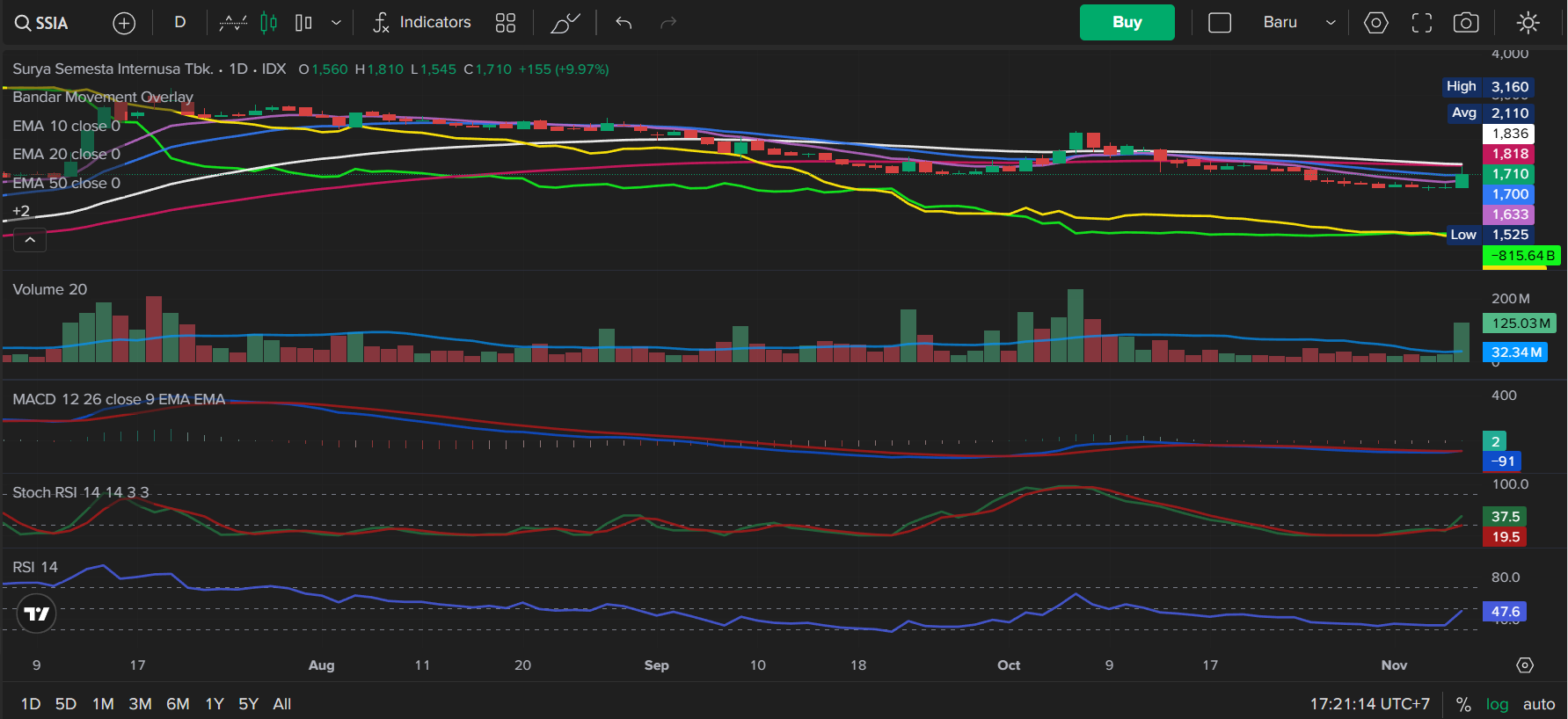Click the add symbol plus icon
Screen dimensions: 1568x719
(124, 23)
